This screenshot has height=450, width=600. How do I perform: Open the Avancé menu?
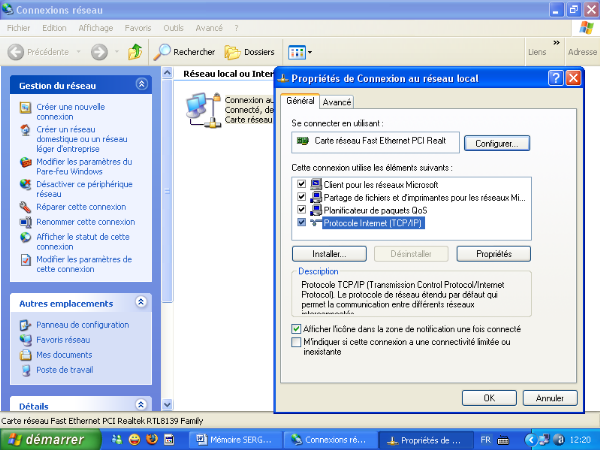click(x=209, y=28)
